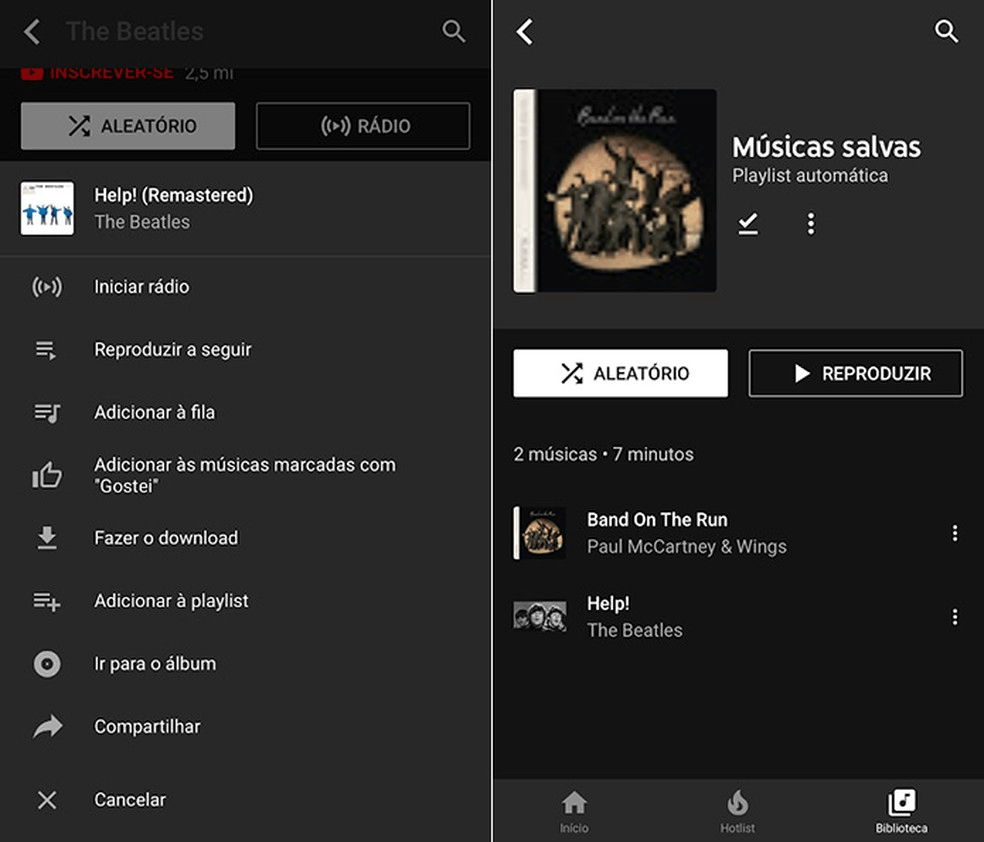
Task: Tap Adicionar à fila icon
Action: [46, 412]
